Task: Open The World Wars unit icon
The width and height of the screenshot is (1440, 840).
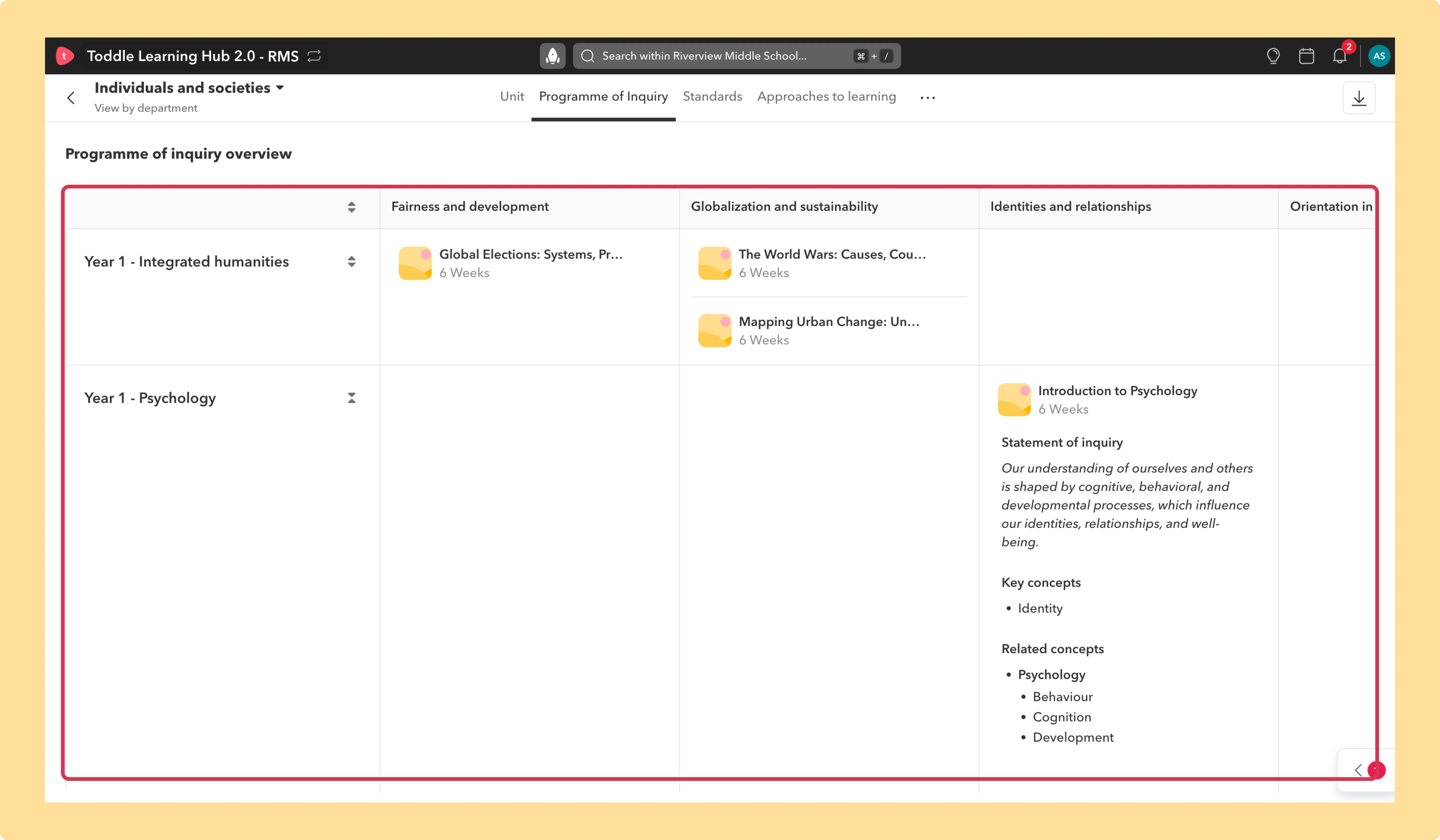Action: 715,263
